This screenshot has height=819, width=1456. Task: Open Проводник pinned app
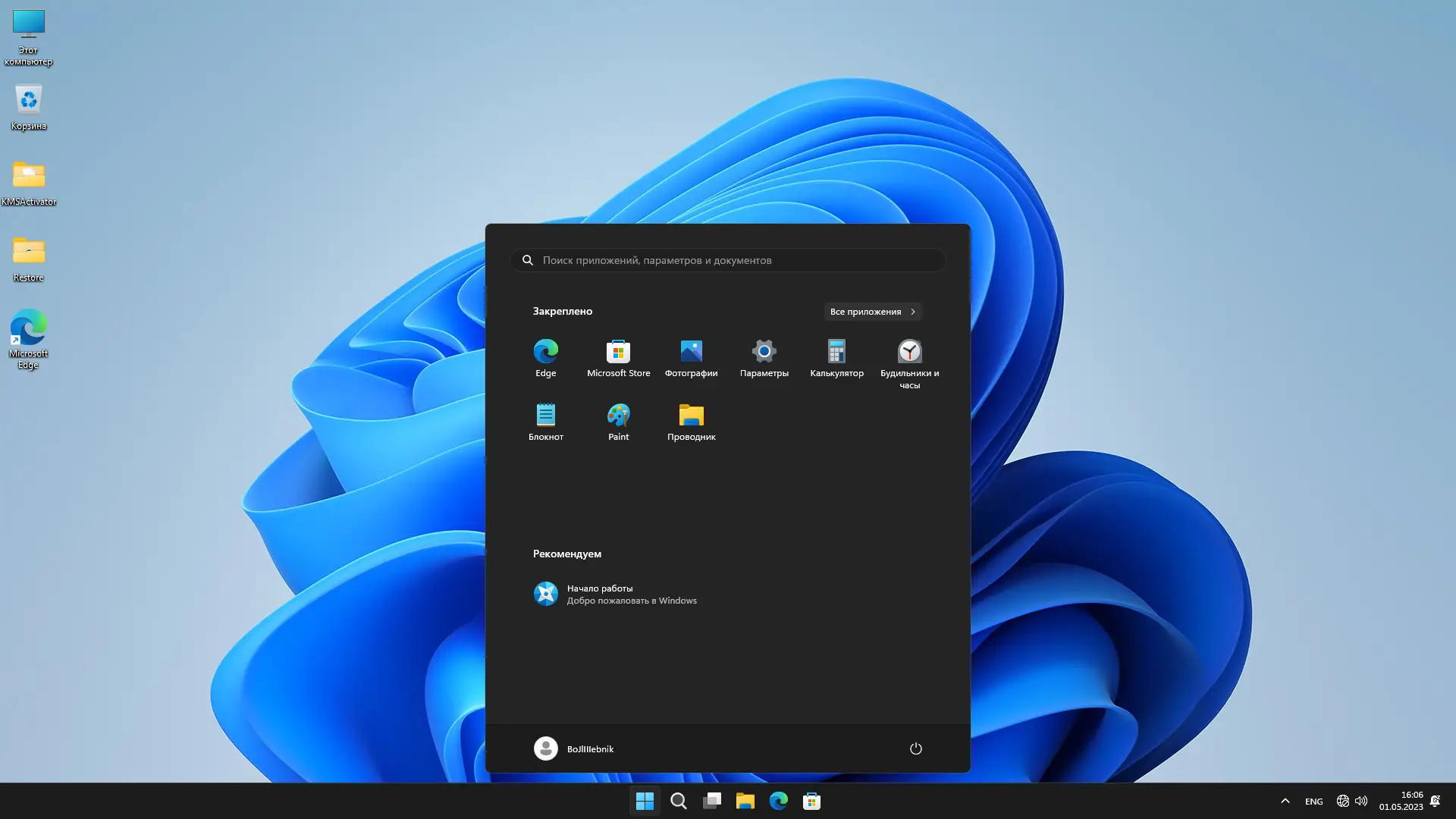pos(691,422)
